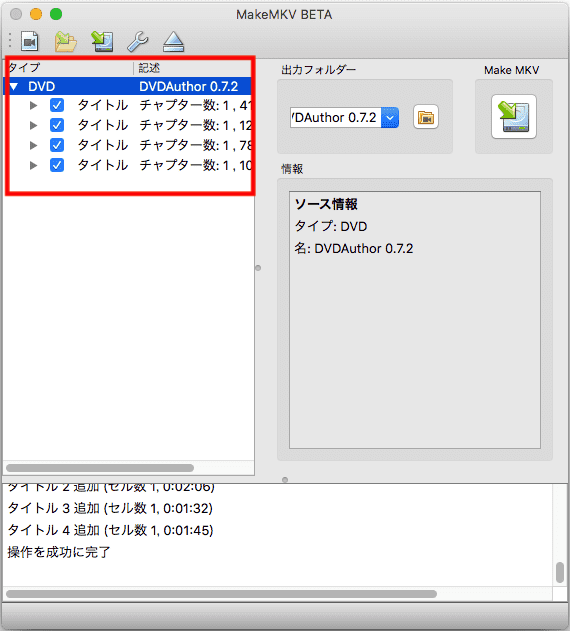The image size is (570, 631).
Task: Click log line 操作を成功に完了
Action: pyautogui.click(x=59, y=552)
